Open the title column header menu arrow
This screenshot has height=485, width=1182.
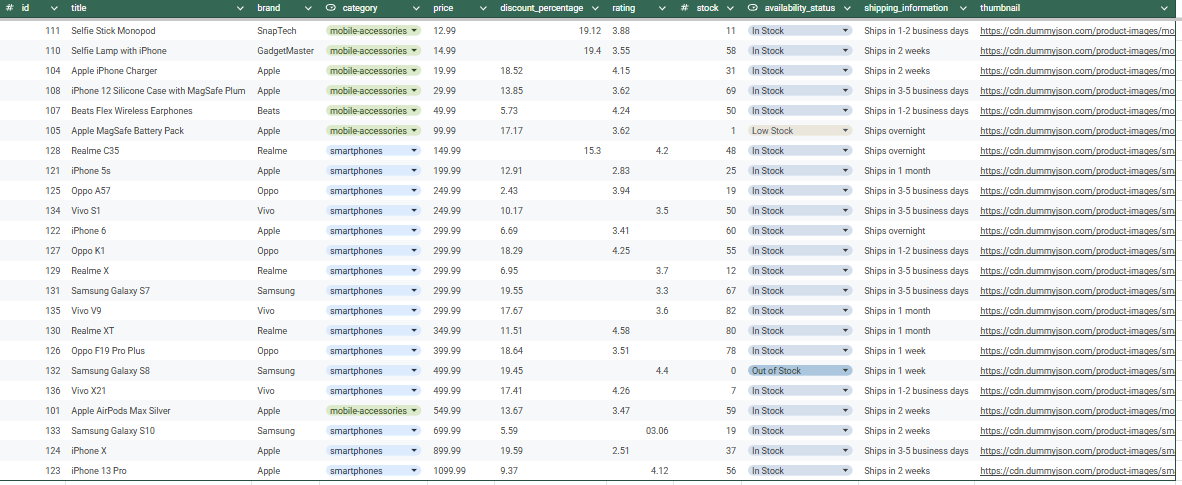pos(240,8)
